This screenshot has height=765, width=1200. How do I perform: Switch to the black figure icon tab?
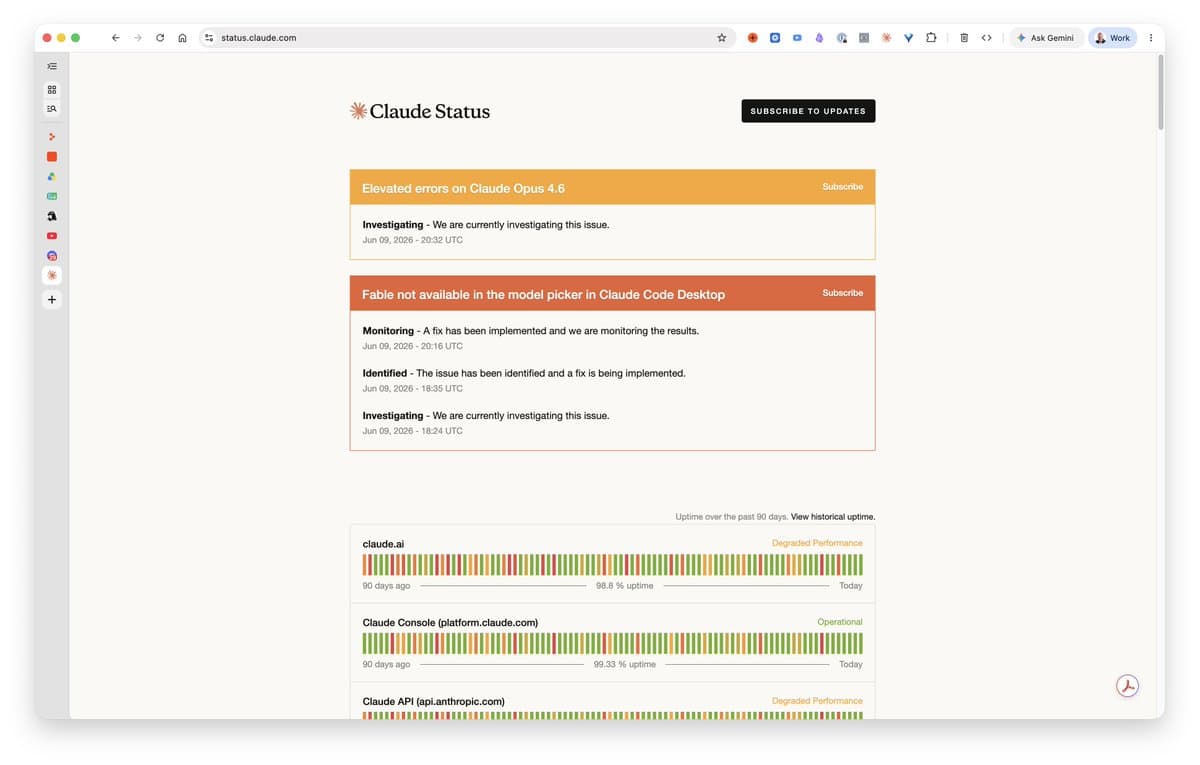tap(52, 216)
